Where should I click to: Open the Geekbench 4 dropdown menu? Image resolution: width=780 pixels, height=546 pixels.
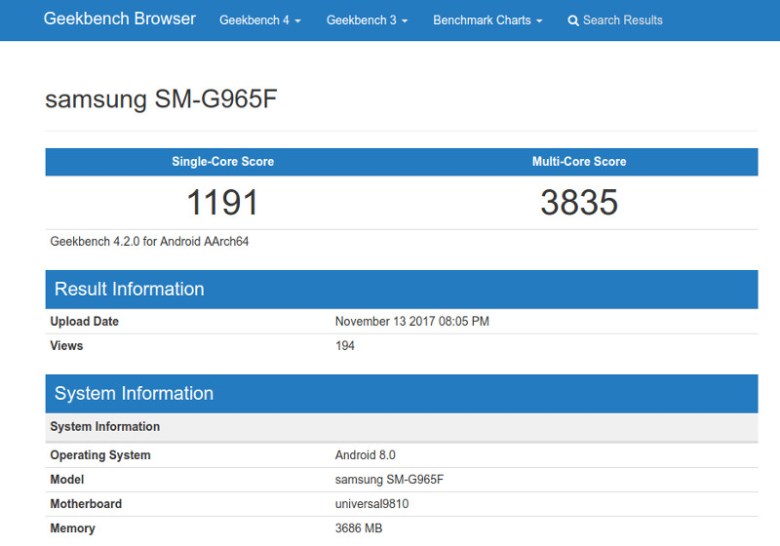259,20
